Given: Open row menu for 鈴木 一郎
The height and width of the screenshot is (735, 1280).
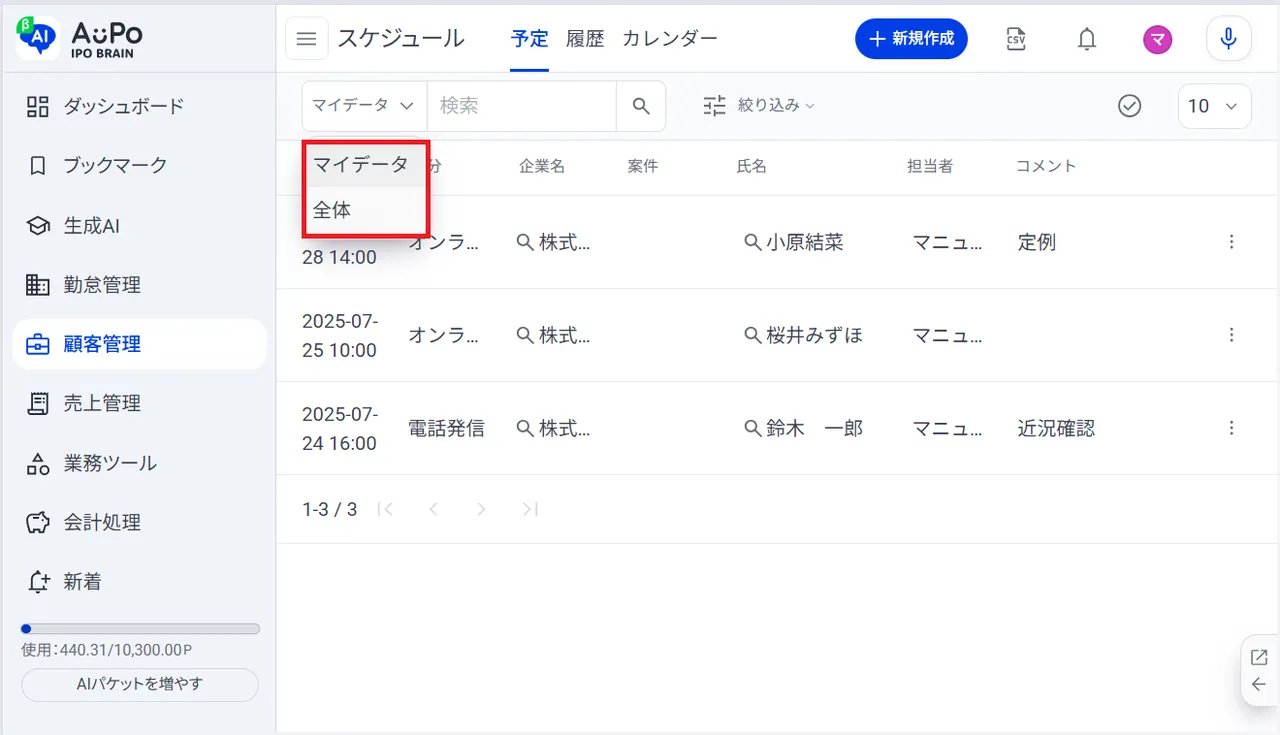Looking at the screenshot, I should pyautogui.click(x=1231, y=428).
